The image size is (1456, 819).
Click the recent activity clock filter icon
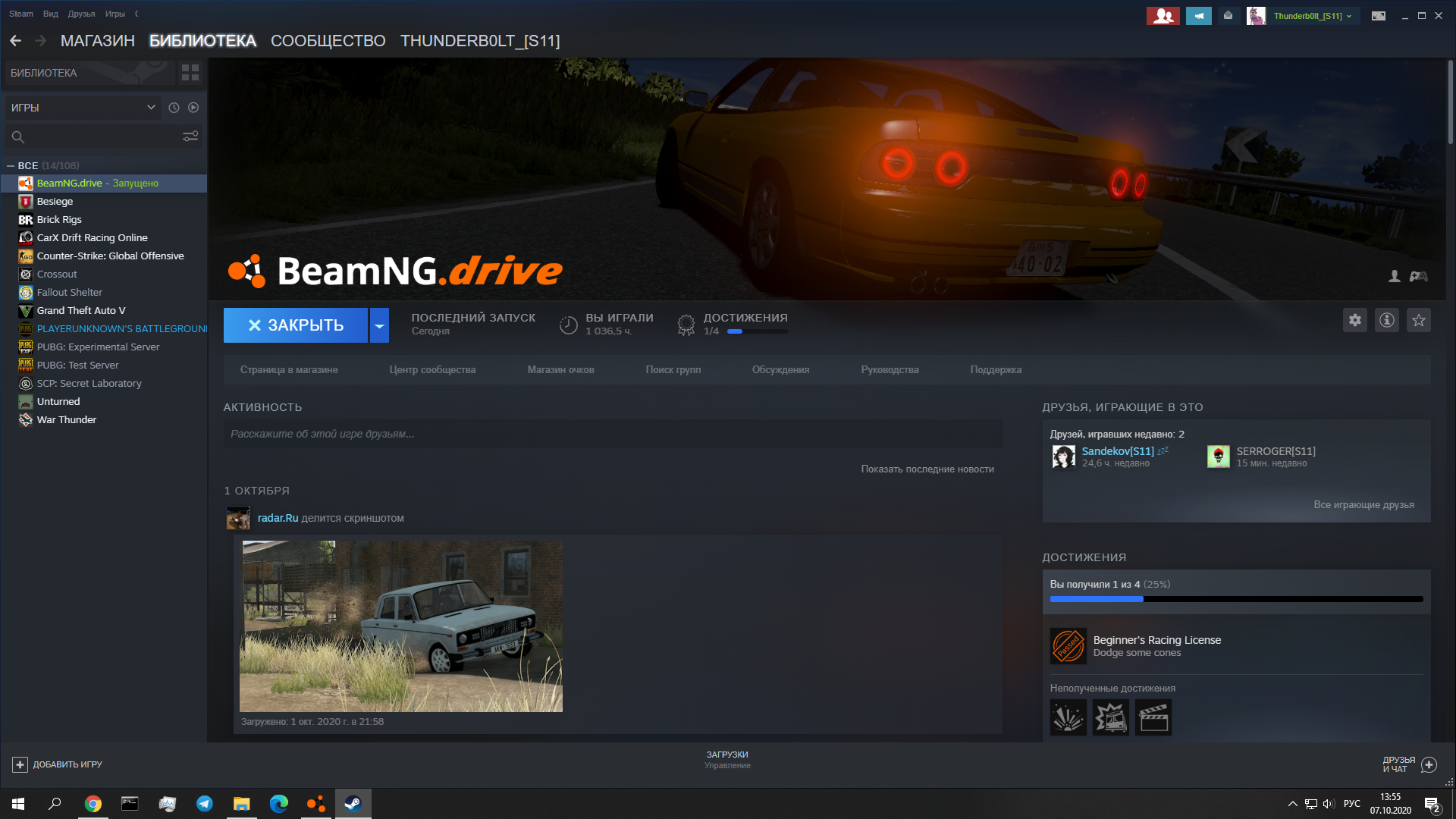click(174, 108)
